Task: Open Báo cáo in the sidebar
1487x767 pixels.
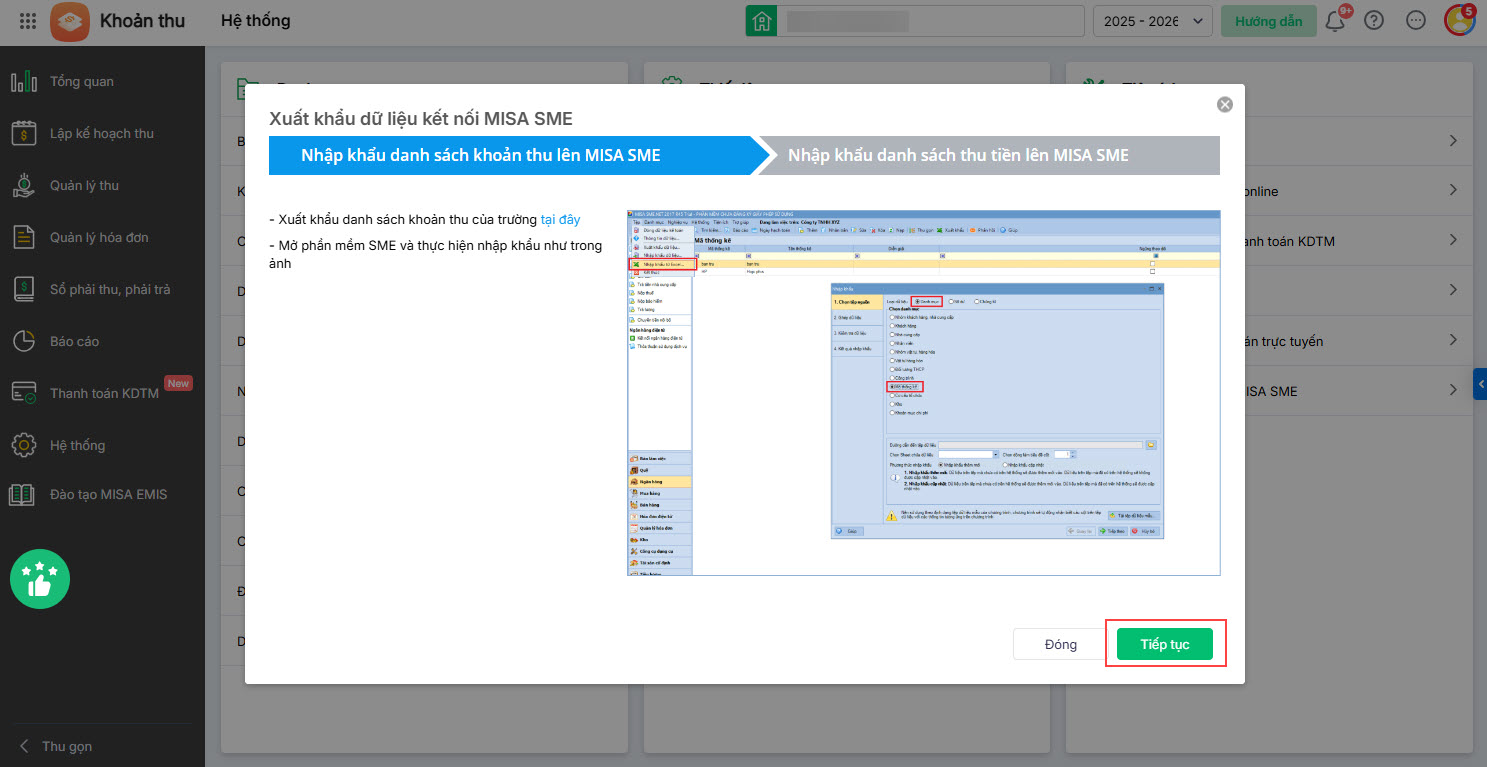Action: click(x=102, y=341)
